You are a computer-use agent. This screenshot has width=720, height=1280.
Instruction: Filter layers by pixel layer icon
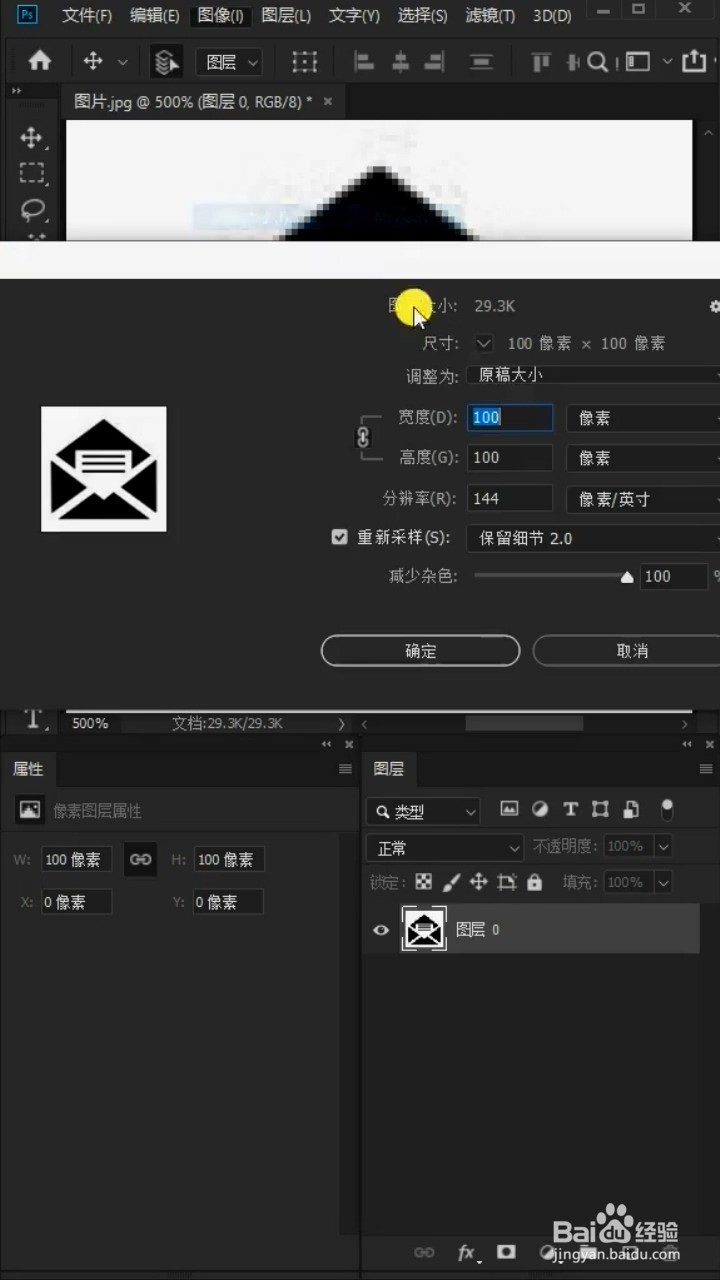coord(509,810)
